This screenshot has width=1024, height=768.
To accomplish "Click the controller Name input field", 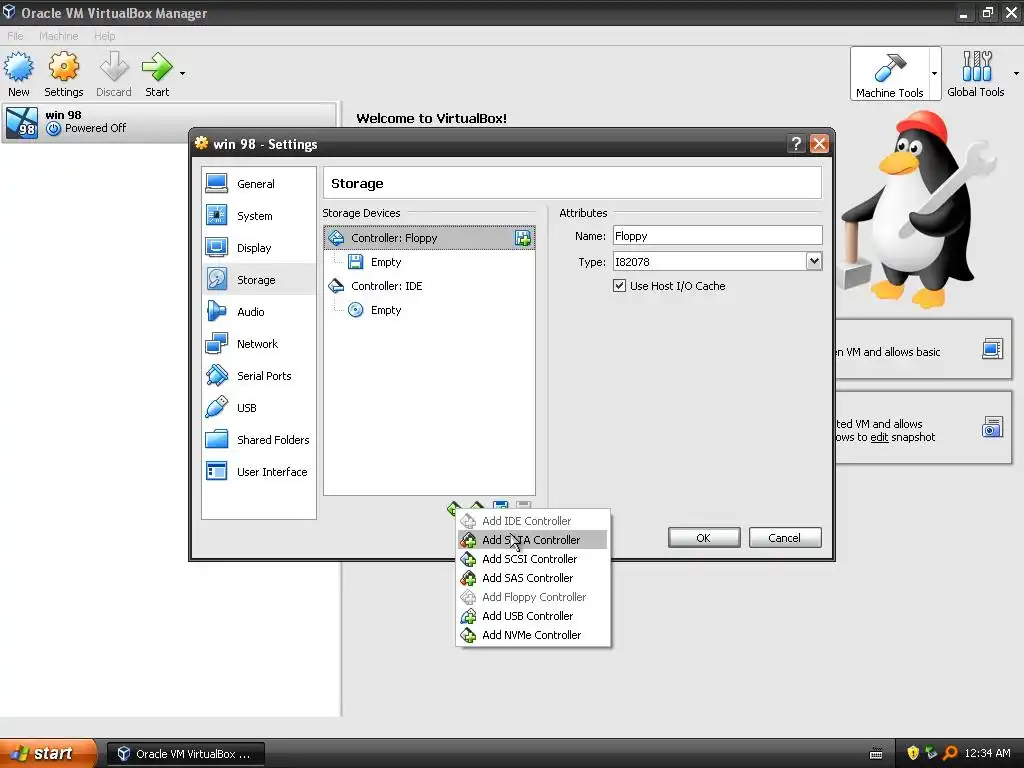I will coord(717,236).
